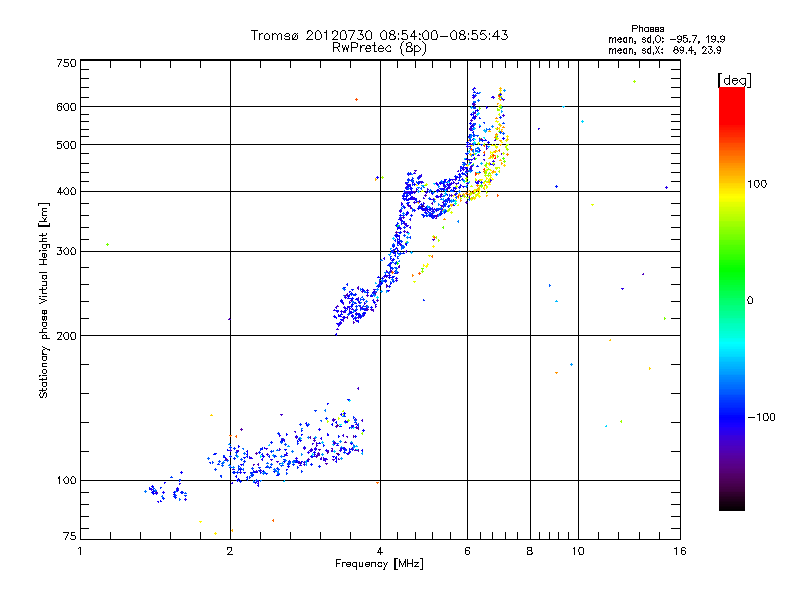Click the black bottom of the colorbar

tap(732, 503)
